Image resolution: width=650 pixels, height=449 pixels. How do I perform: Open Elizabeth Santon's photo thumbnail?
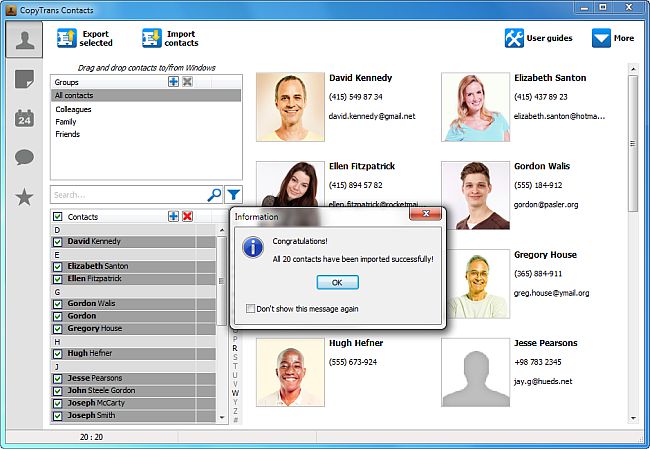(475, 107)
